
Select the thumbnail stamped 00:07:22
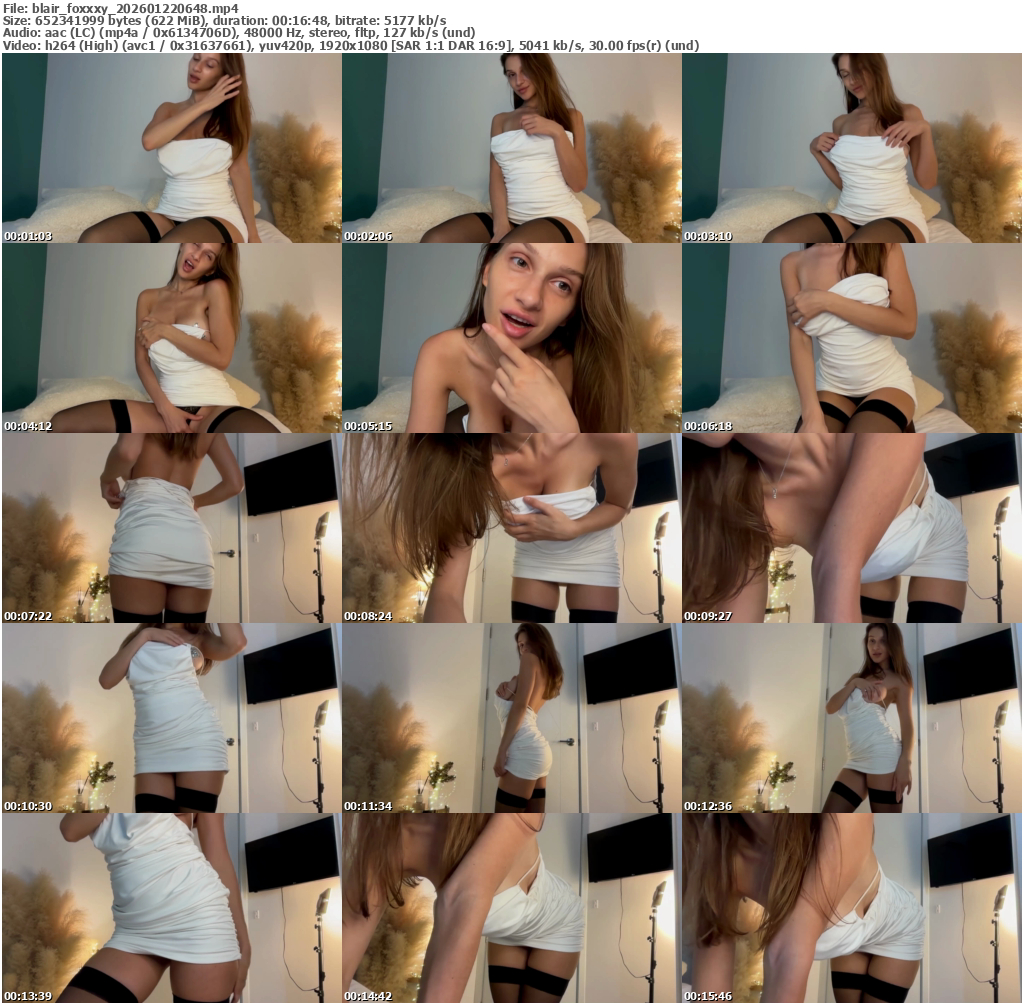[172, 528]
